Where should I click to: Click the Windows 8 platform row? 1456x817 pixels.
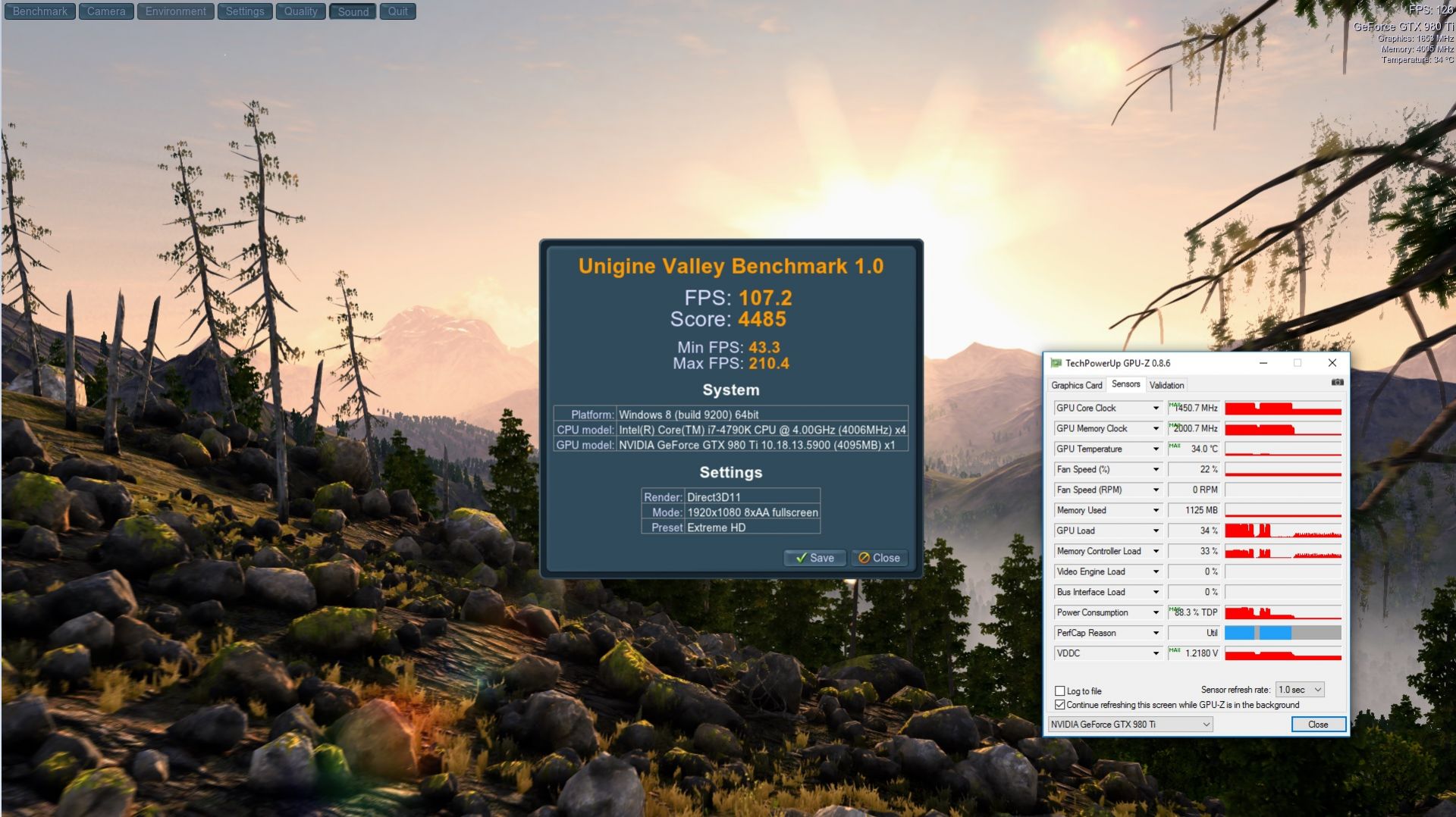tap(730, 415)
